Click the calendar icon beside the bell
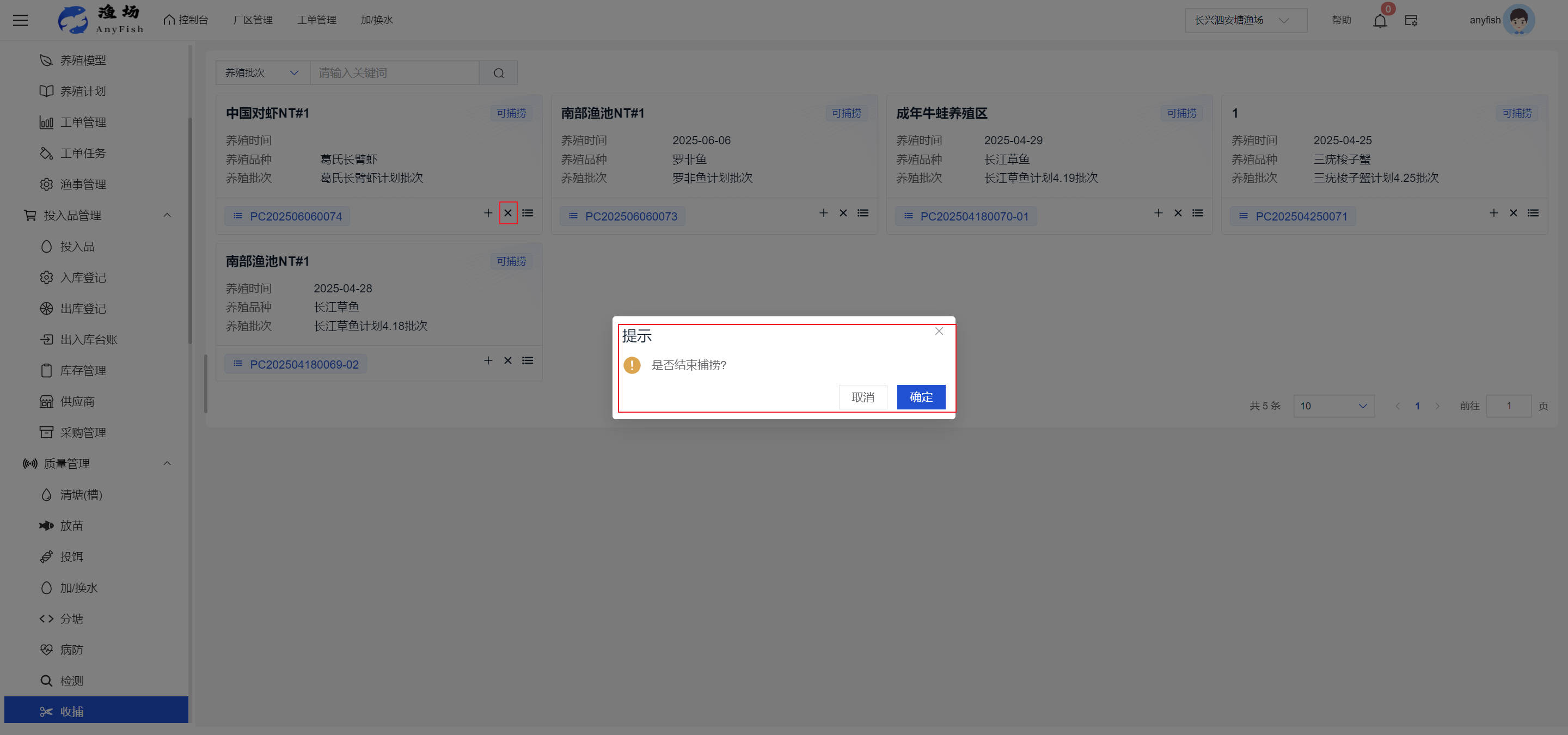 click(x=1411, y=21)
